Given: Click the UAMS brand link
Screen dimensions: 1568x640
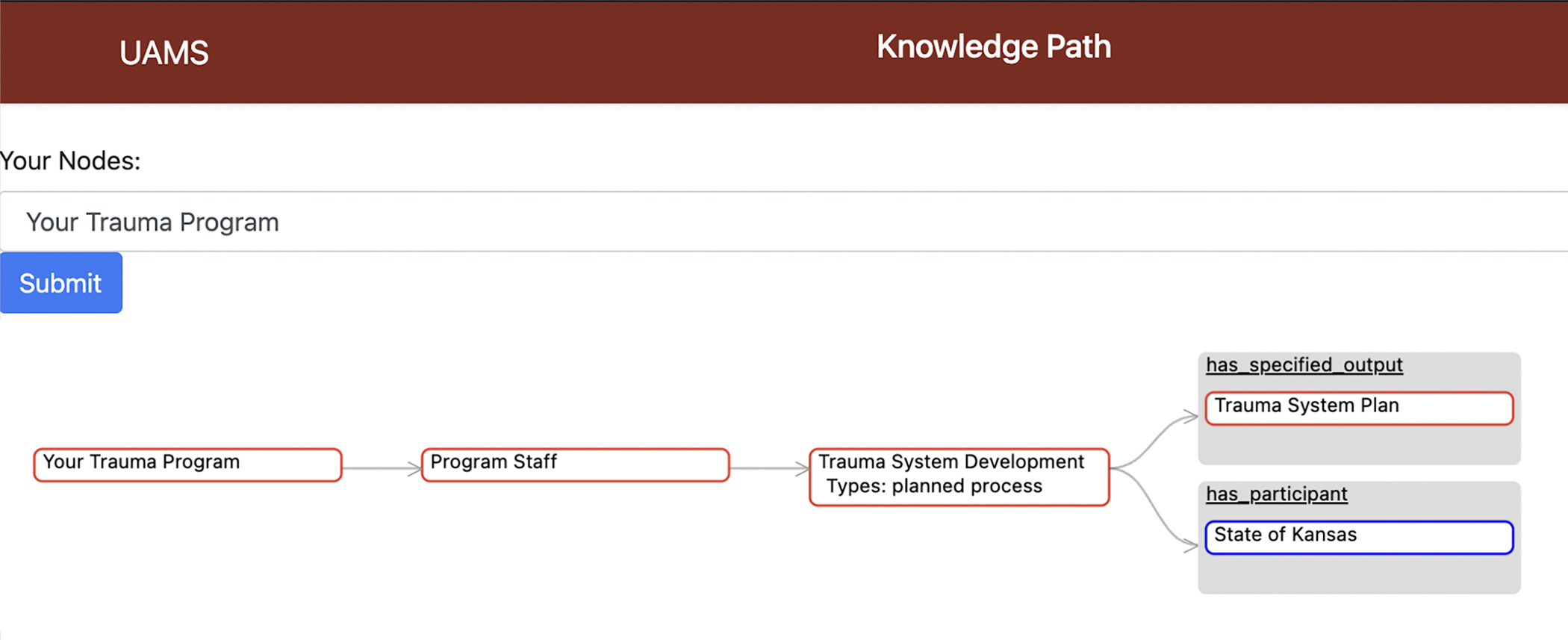Looking at the screenshot, I should pos(164,53).
